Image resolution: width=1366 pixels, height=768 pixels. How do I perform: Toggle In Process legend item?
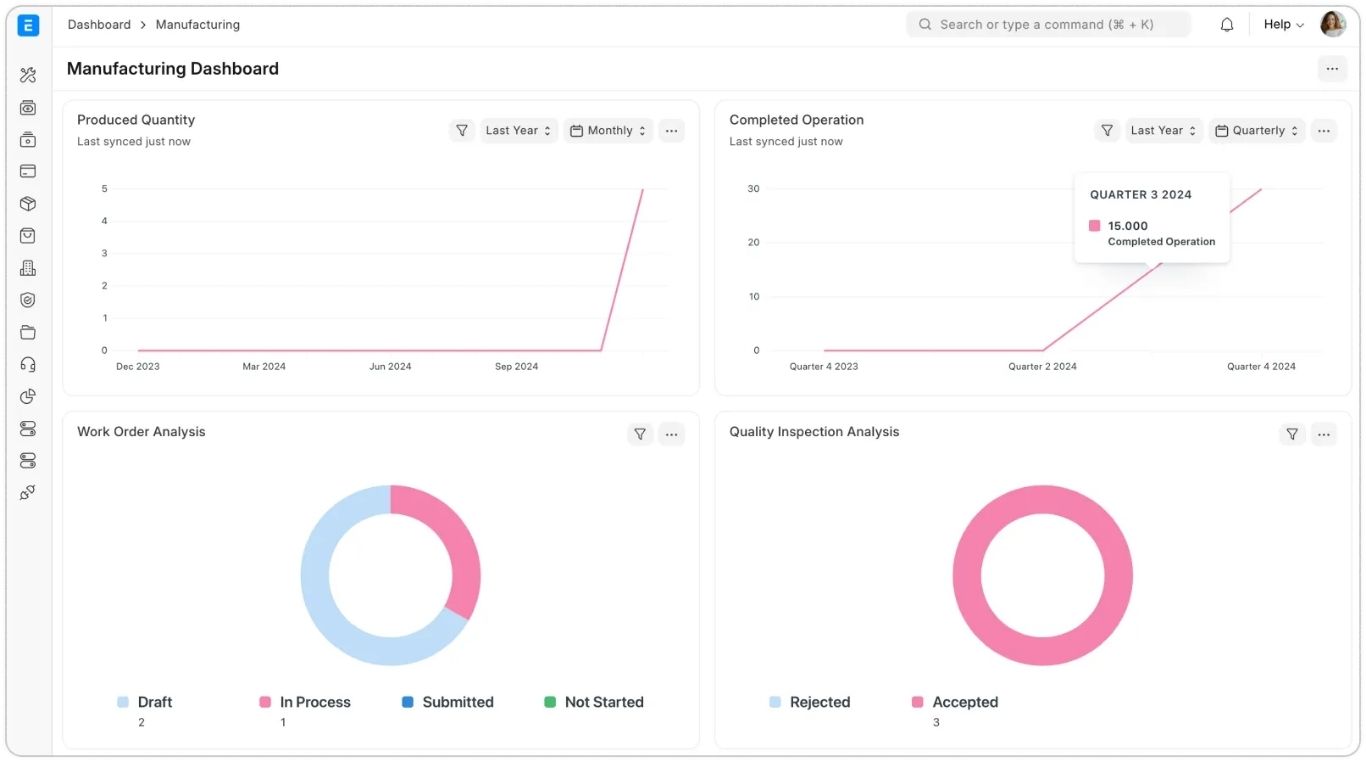coord(305,702)
